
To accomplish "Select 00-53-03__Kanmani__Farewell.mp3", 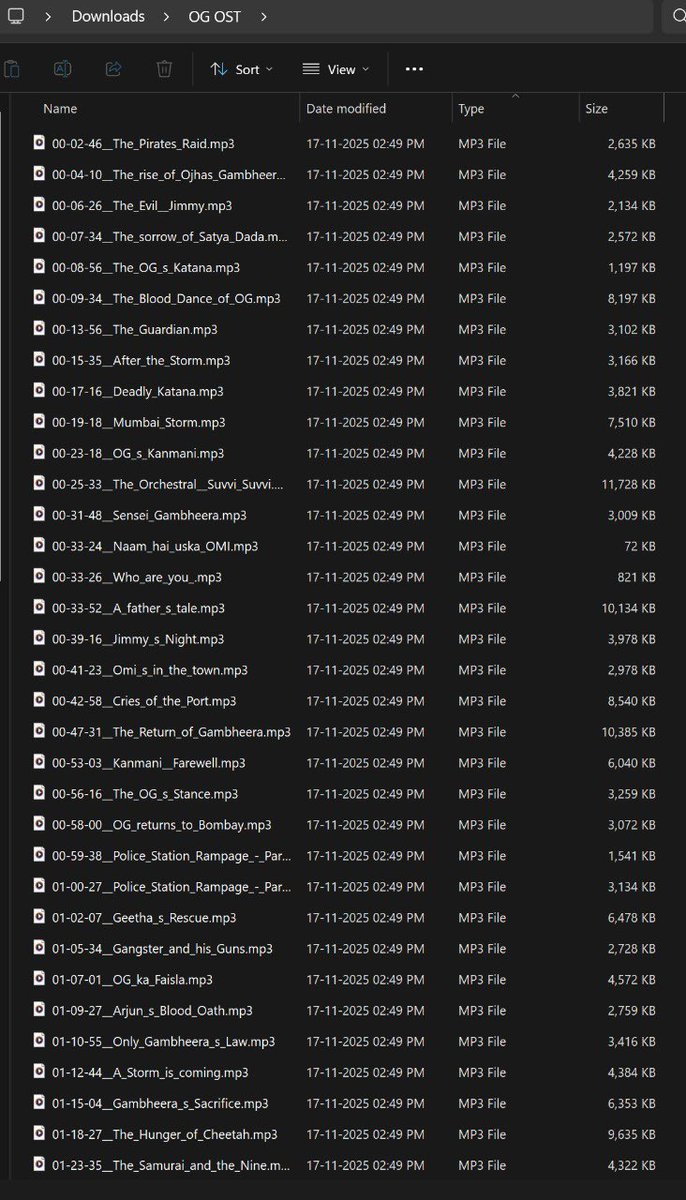I will (149, 763).
